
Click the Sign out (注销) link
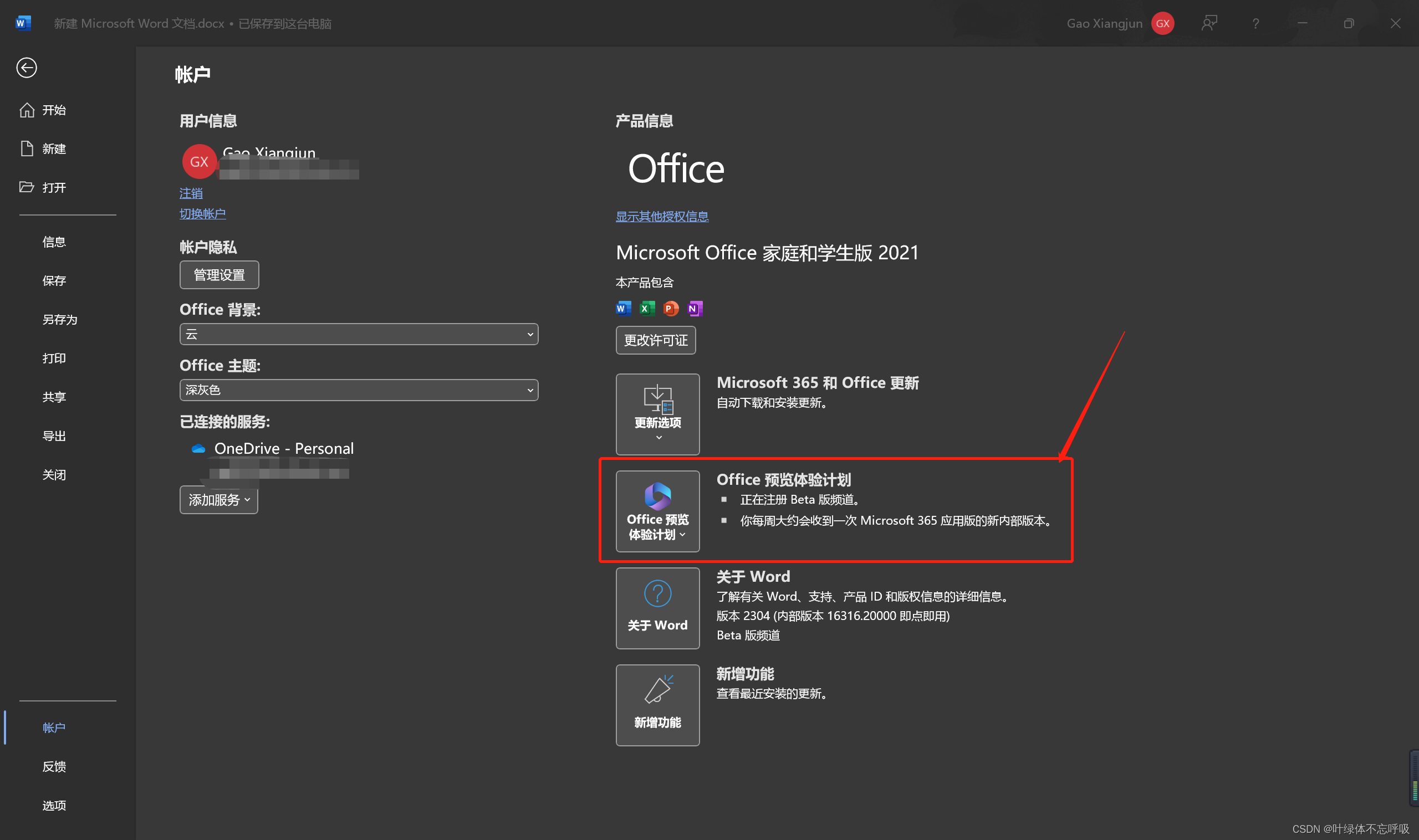[191, 193]
